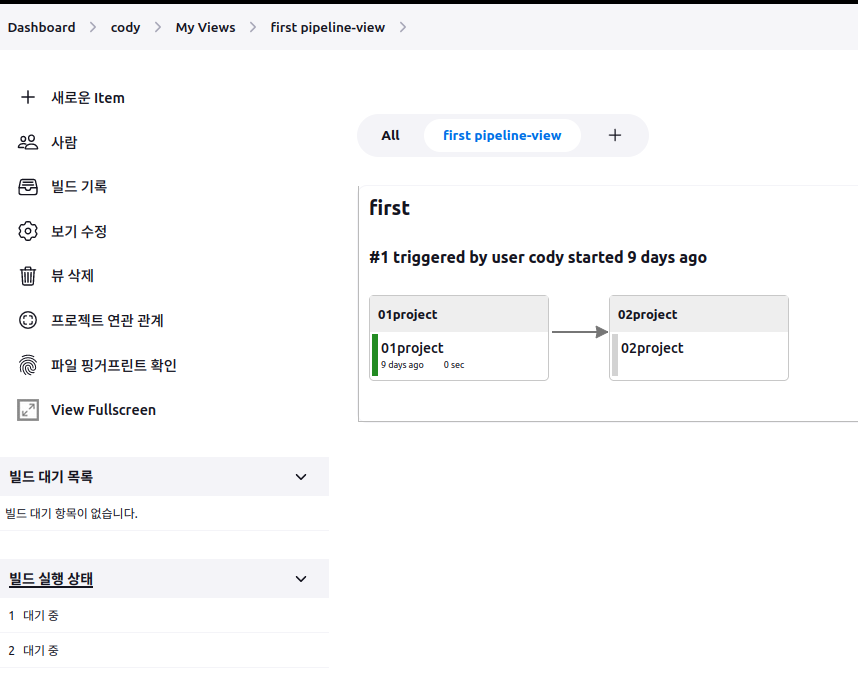The width and height of the screenshot is (858, 690).
Task: Click the 0 sec duration text
Action: click(454, 365)
